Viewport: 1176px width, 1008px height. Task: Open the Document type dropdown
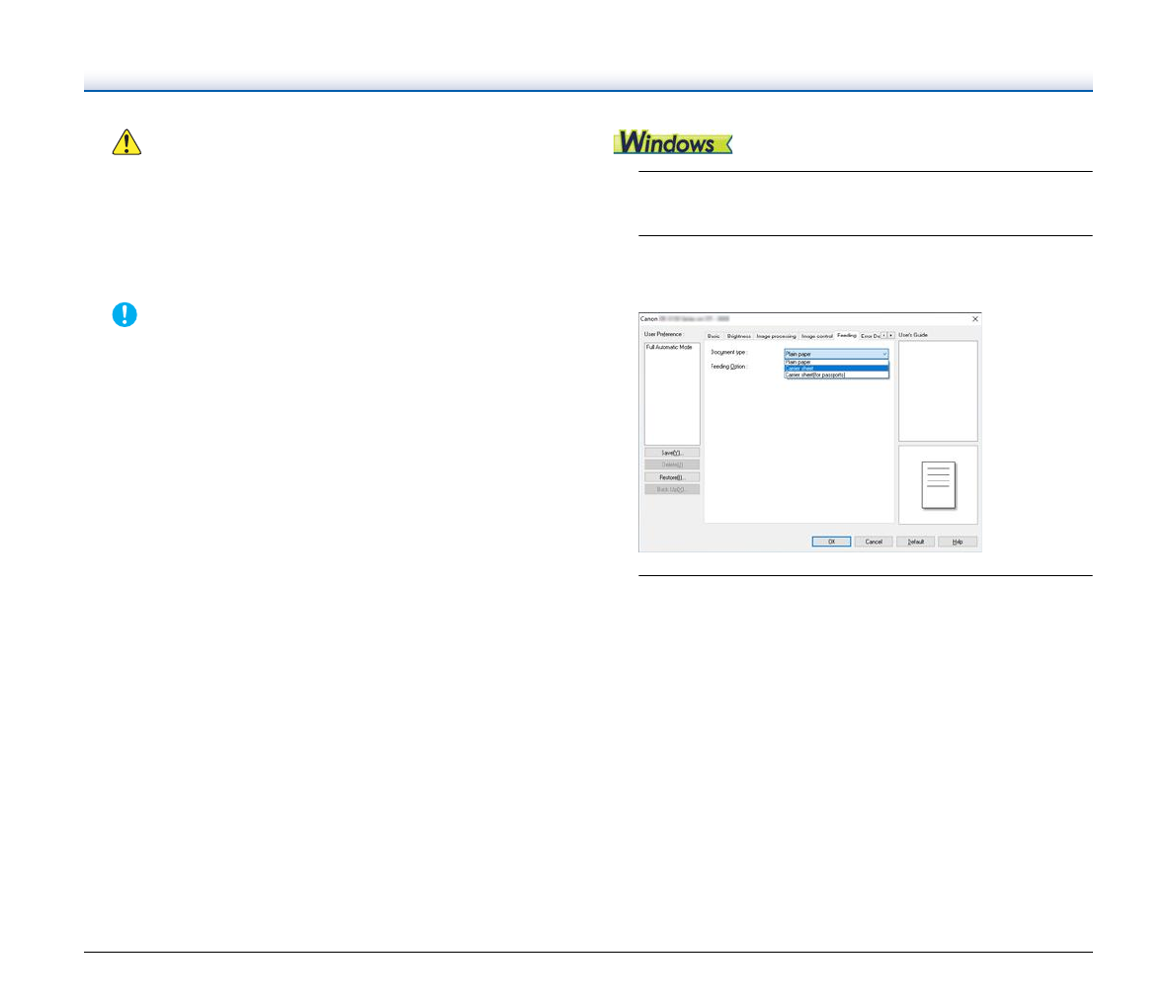[x=836, y=353]
